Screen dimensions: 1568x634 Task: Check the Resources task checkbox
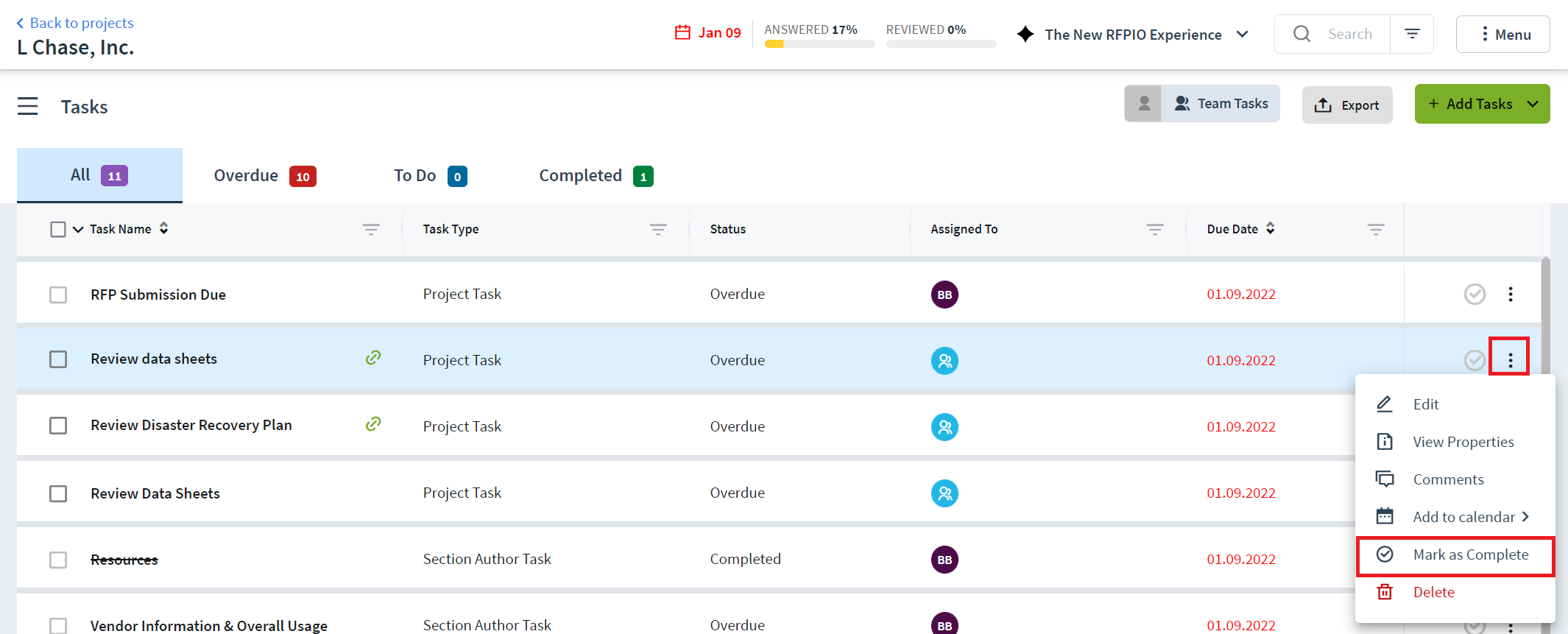click(58, 560)
